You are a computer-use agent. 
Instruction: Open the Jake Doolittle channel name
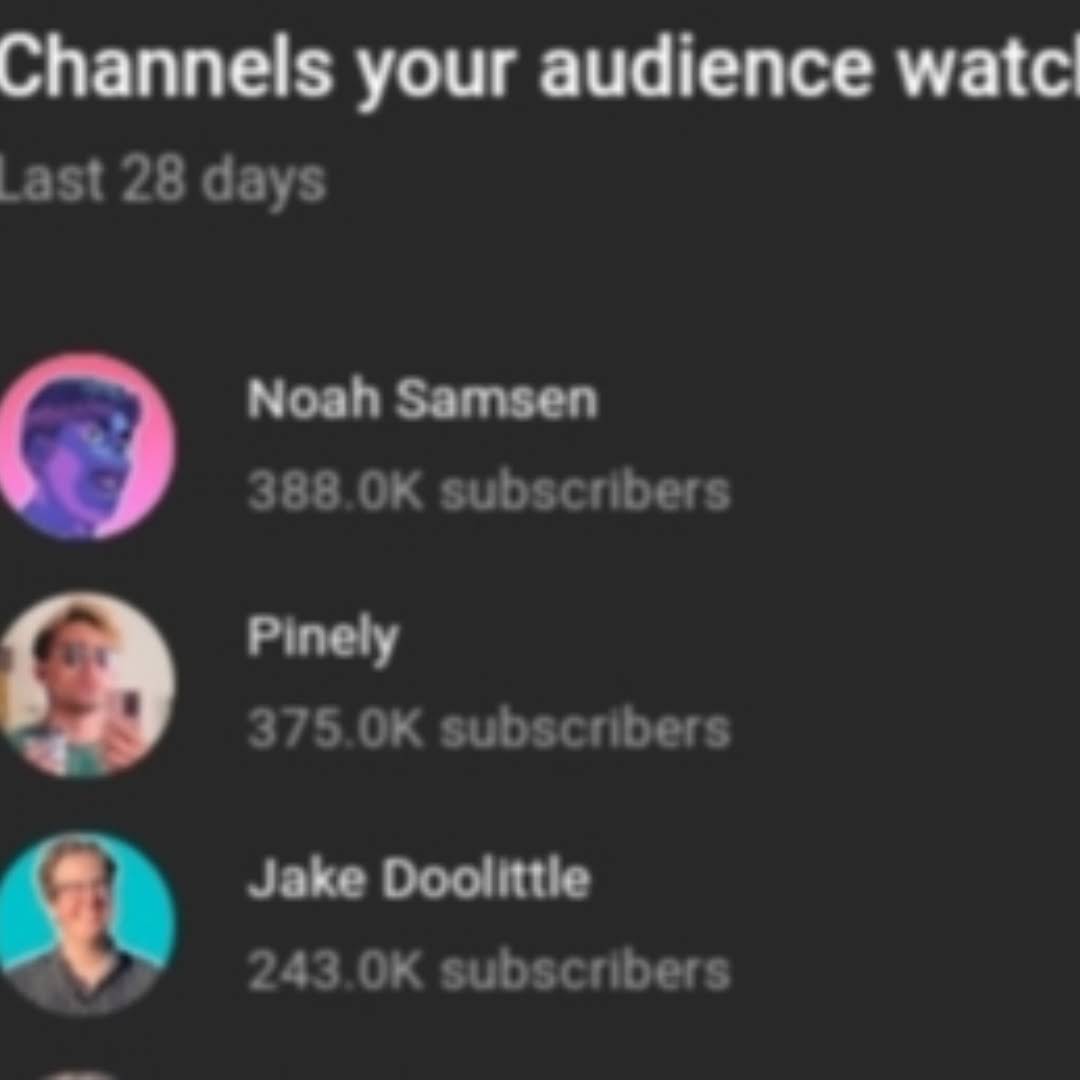point(419,878)
